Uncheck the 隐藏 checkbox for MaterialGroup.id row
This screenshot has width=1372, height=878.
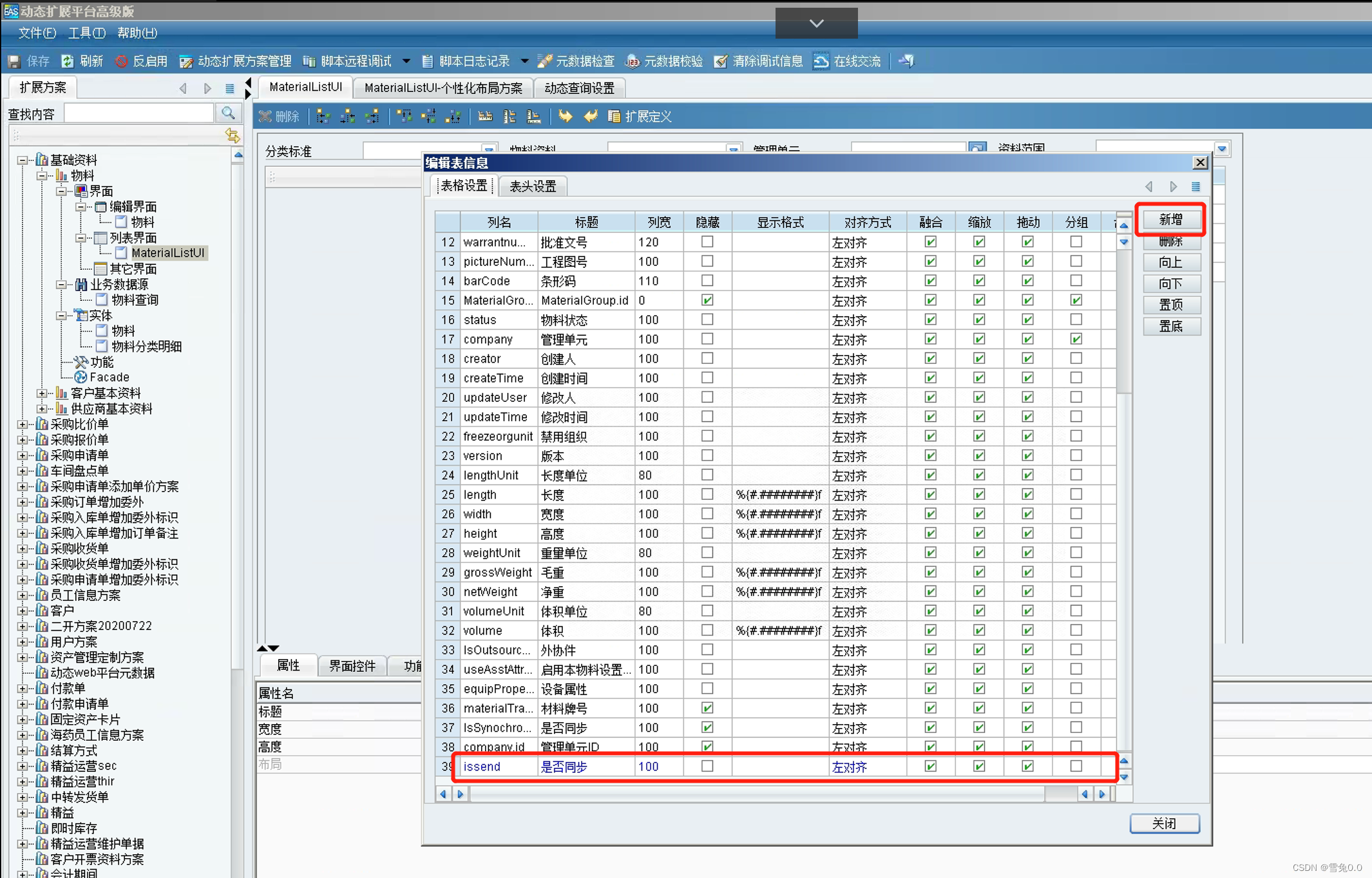pos(707,300)
